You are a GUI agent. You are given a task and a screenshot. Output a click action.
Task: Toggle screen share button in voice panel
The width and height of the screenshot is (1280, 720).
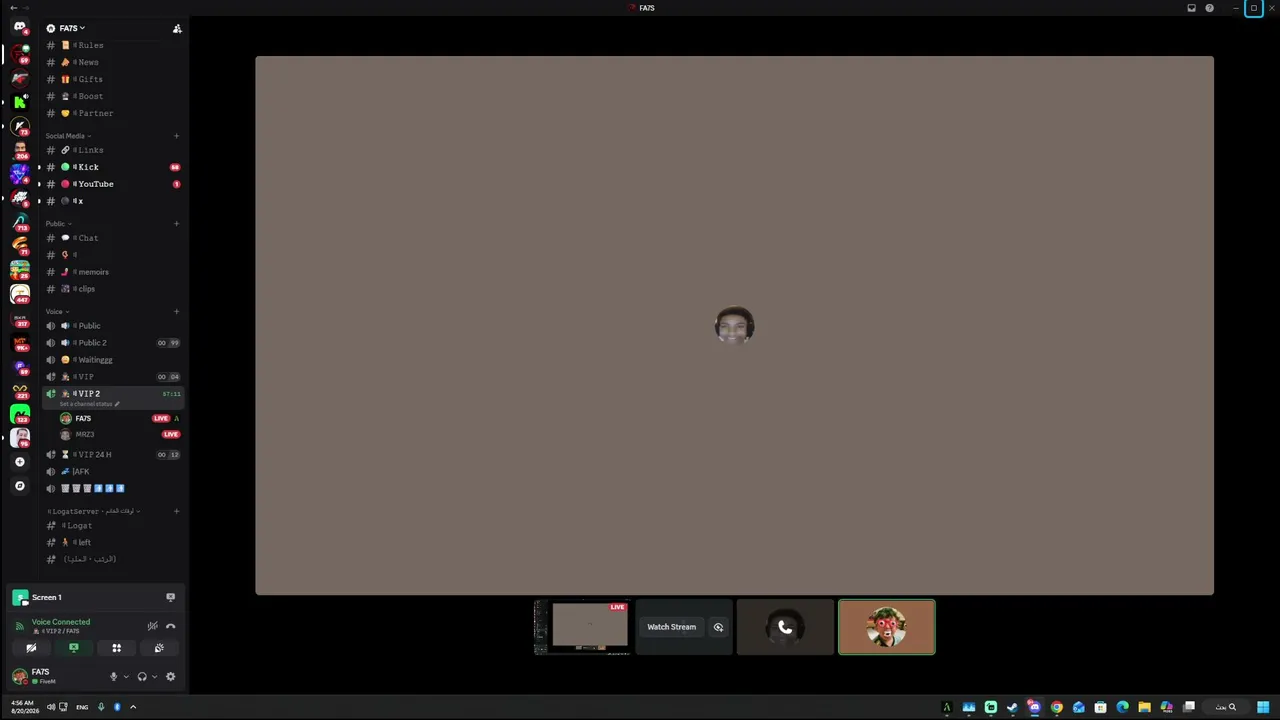(73, 648)
